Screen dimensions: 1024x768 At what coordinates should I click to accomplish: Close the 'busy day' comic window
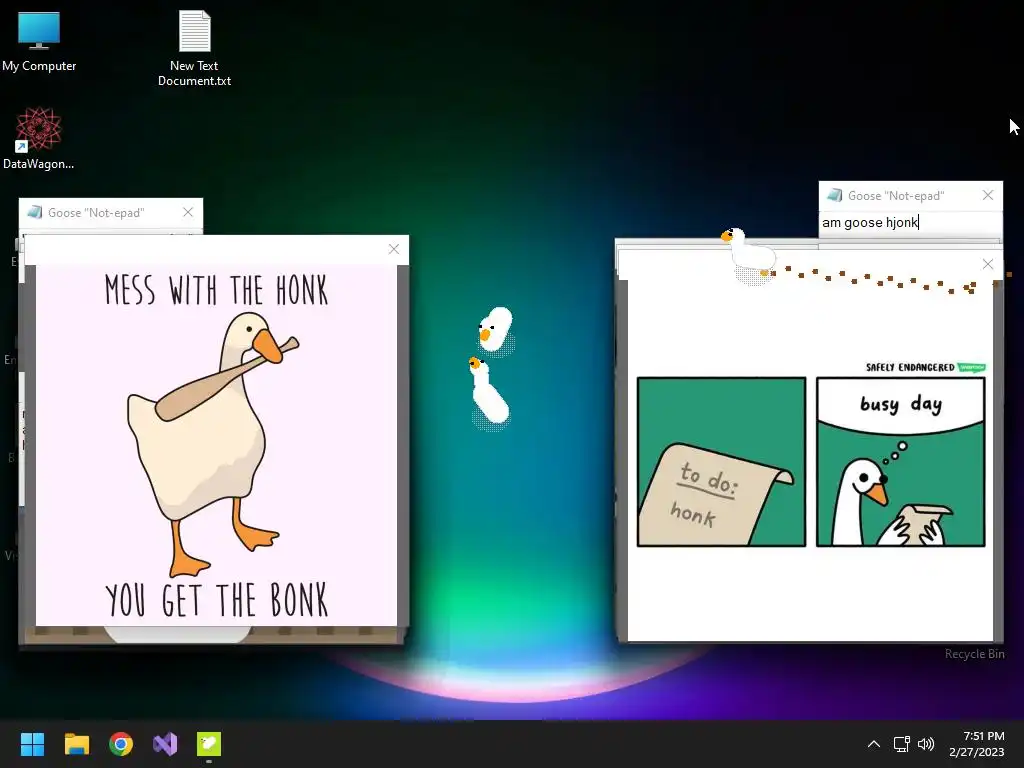coord(988,264)
